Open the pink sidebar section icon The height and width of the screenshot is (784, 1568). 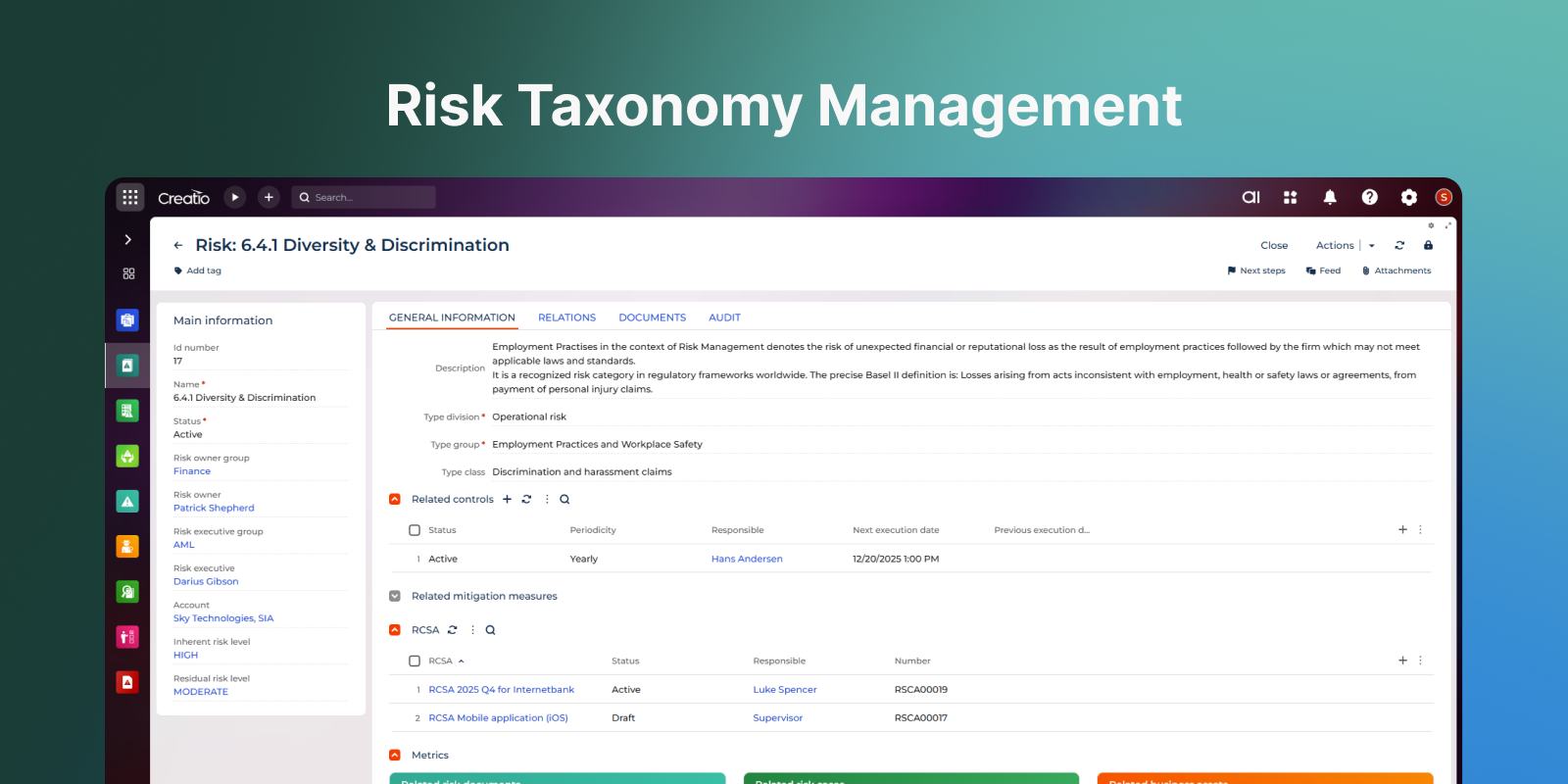[127, 637]
